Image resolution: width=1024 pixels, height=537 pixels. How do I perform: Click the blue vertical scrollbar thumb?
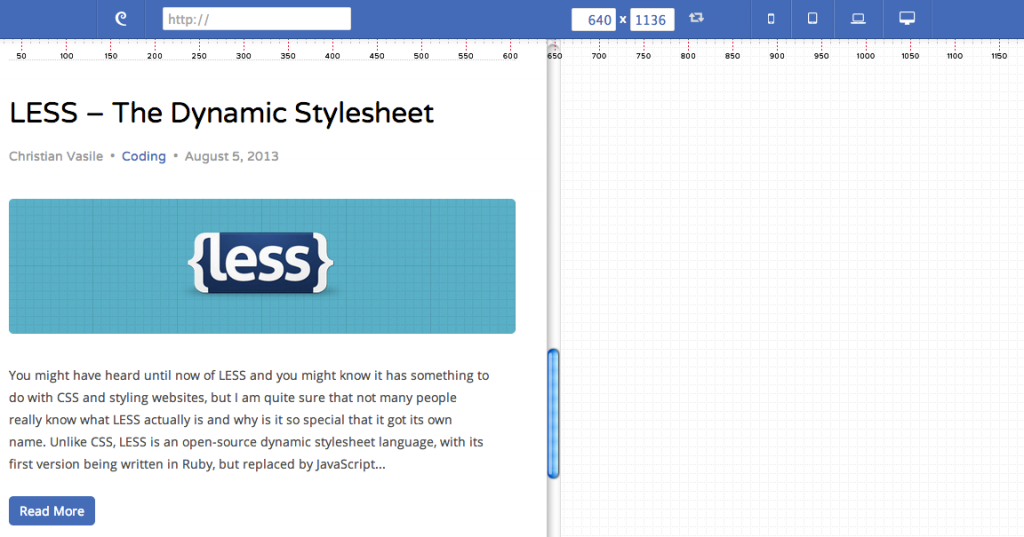click(553, 414)
